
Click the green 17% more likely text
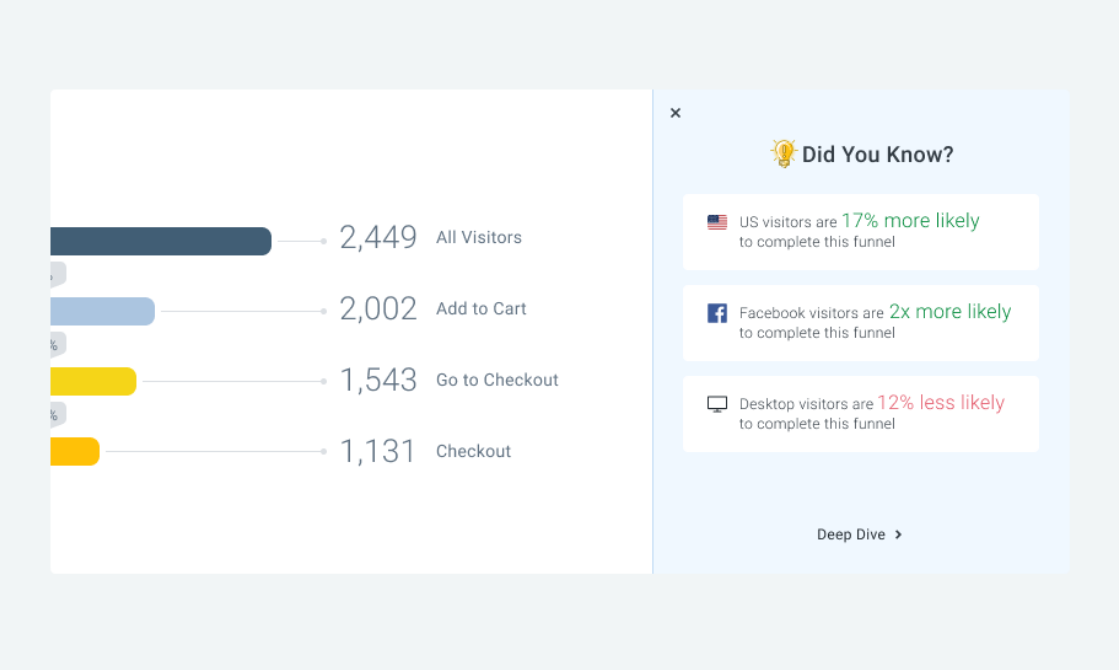point(910,221)
